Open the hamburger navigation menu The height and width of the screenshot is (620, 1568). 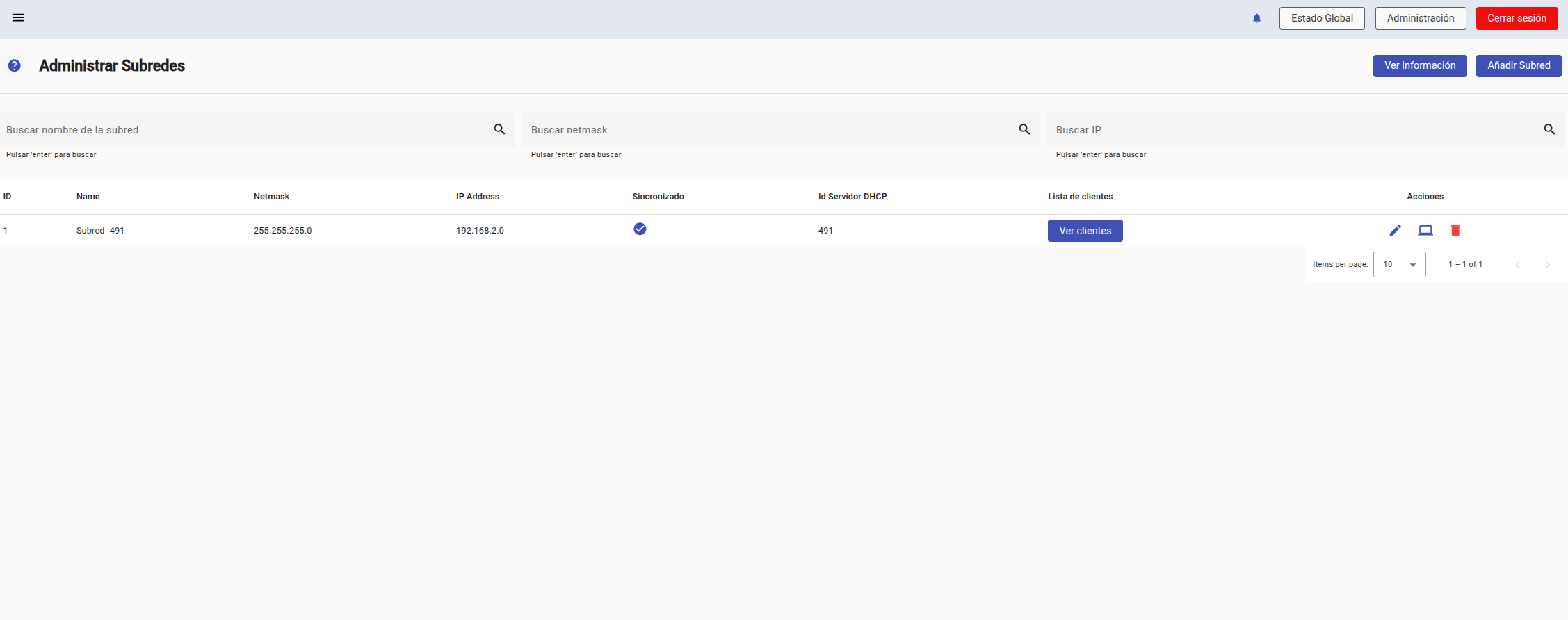[18, 18]
